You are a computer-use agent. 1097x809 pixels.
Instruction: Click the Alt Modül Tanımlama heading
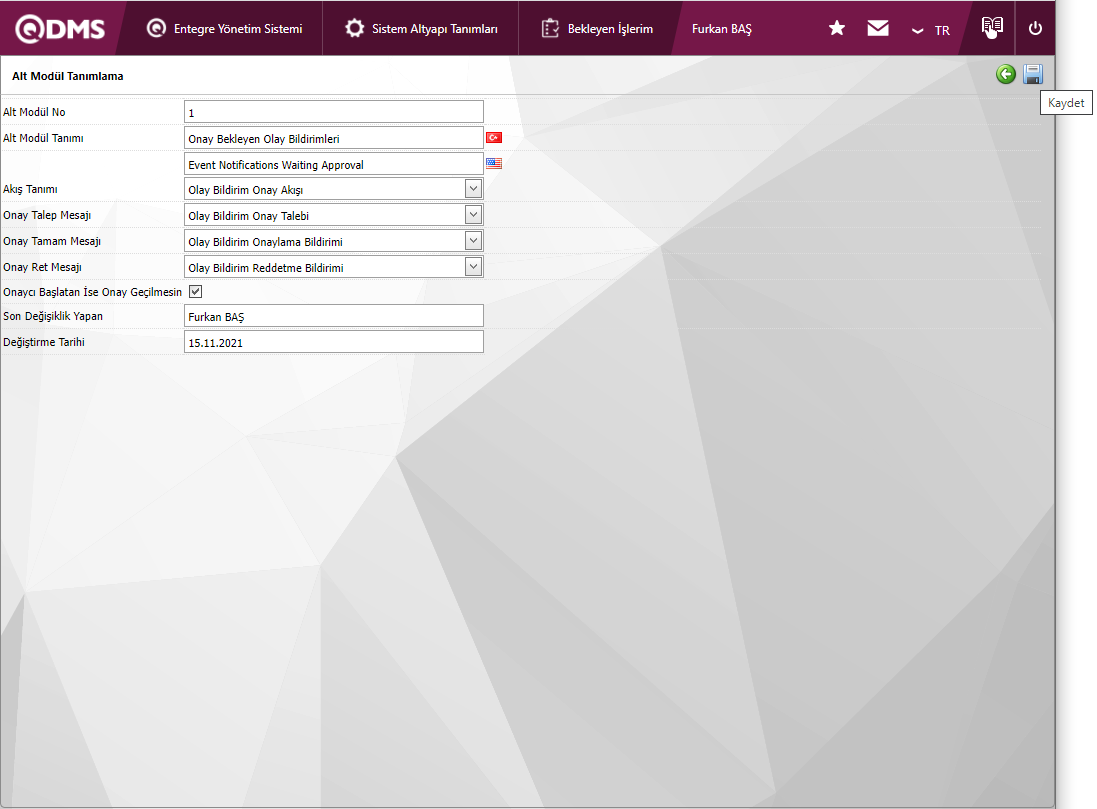(68, 76)
